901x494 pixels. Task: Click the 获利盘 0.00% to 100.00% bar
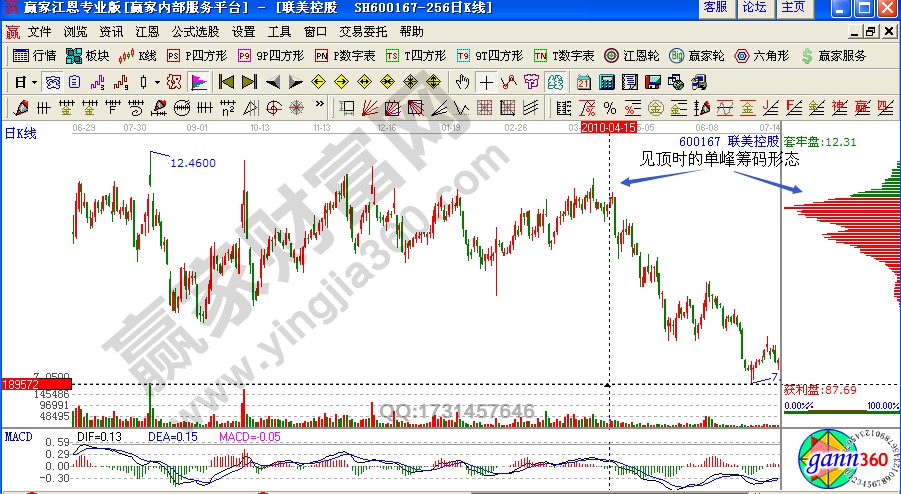tap(841, 410)
